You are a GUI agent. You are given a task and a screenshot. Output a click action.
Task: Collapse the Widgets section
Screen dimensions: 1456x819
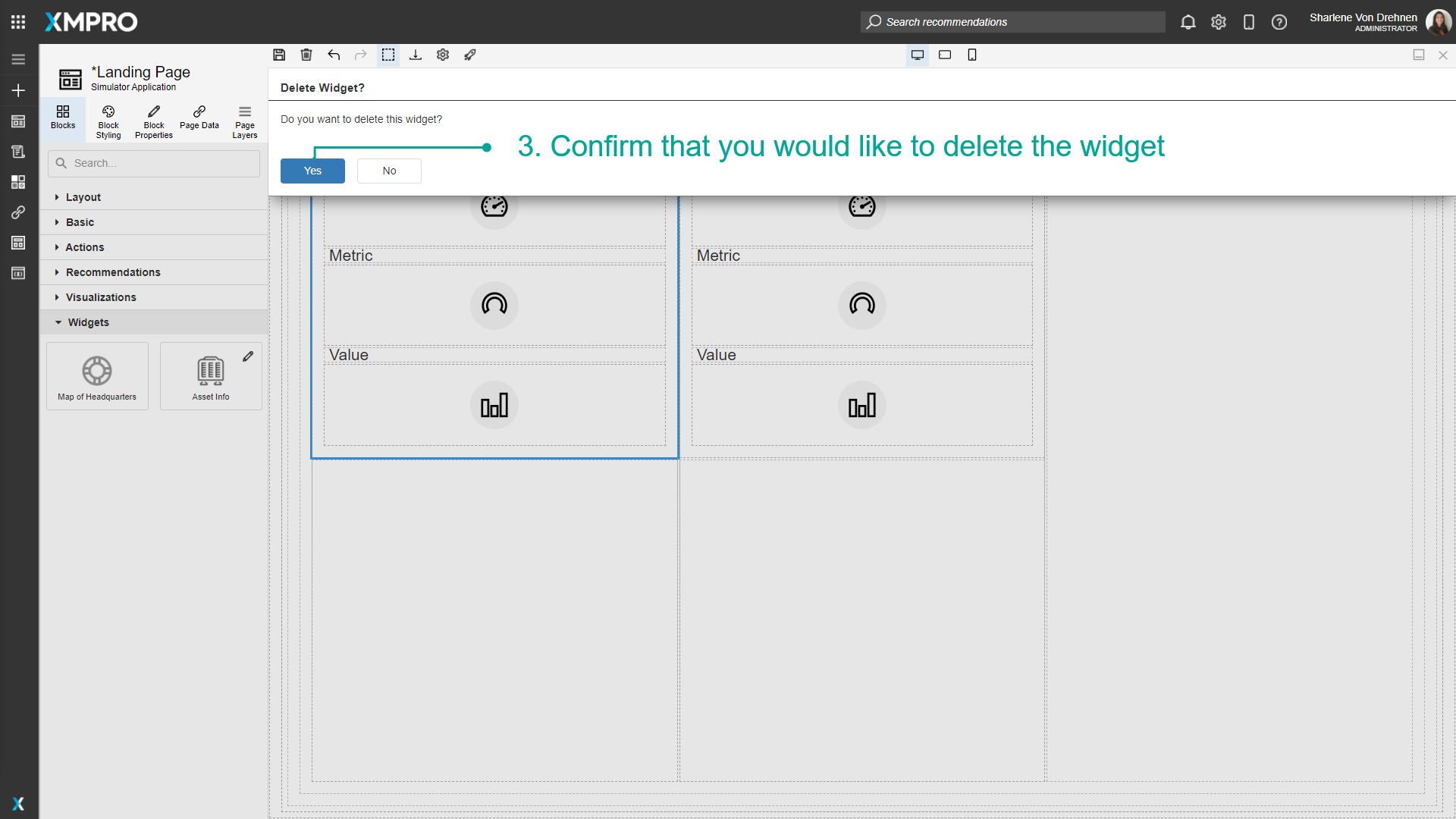coord(89,322)
